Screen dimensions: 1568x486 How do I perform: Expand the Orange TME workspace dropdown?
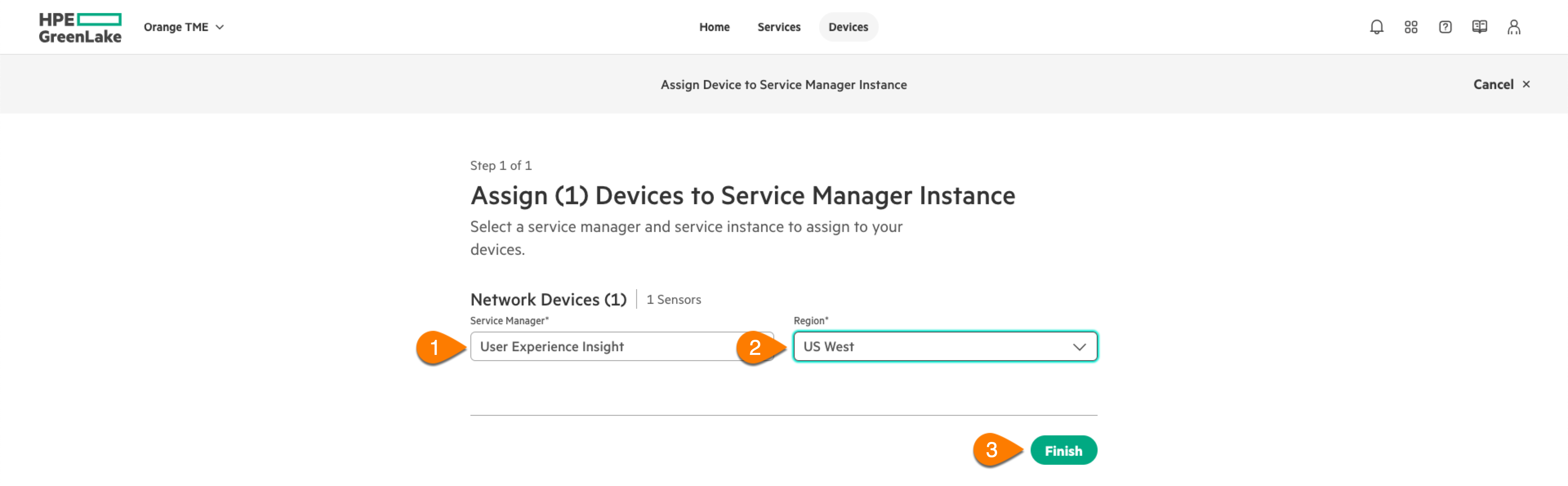(x=184, y=27)
